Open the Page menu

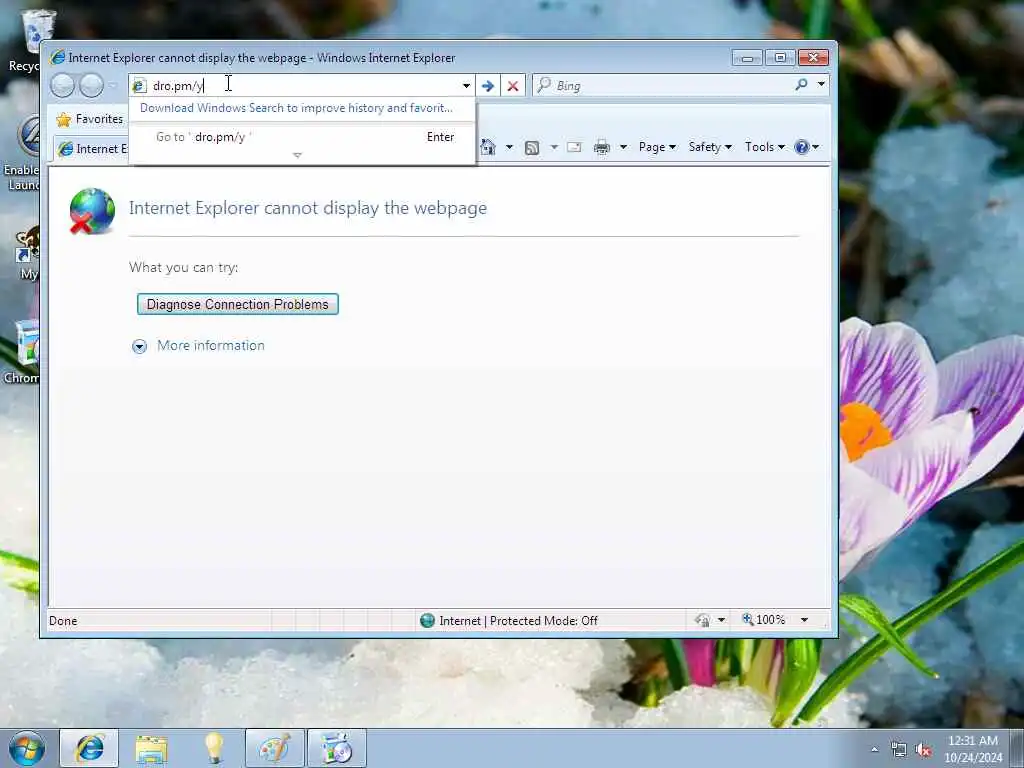pos(657,147)
